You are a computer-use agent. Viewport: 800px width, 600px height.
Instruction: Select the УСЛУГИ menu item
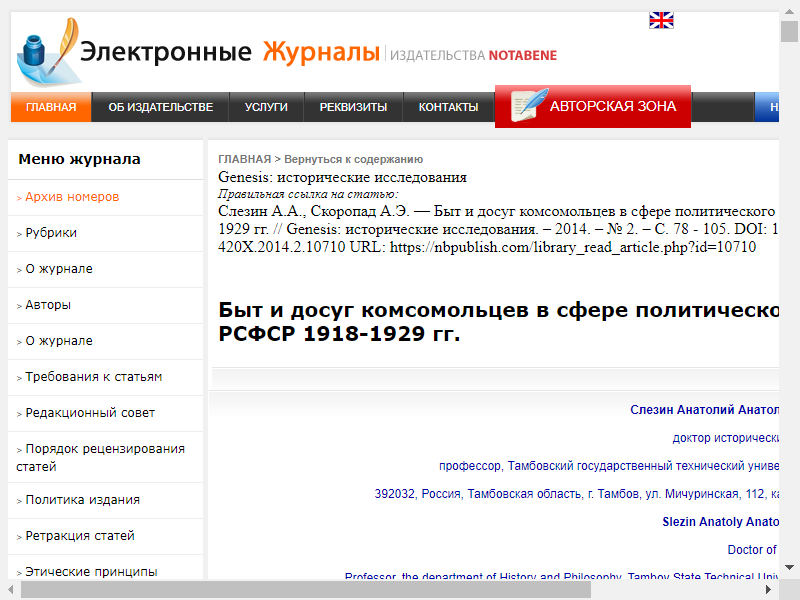point(266,107)
